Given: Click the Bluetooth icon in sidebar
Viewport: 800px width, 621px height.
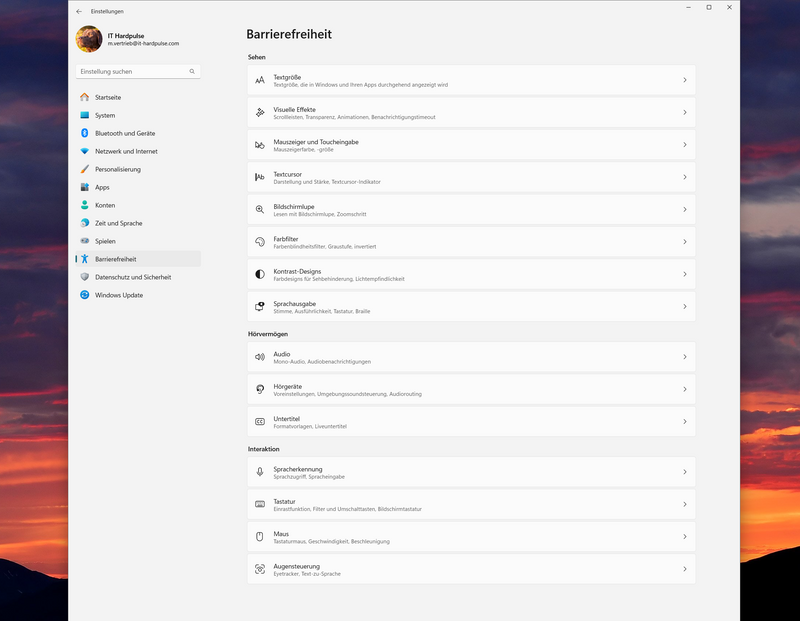Looking at the screenshot, I should [85, 133].
